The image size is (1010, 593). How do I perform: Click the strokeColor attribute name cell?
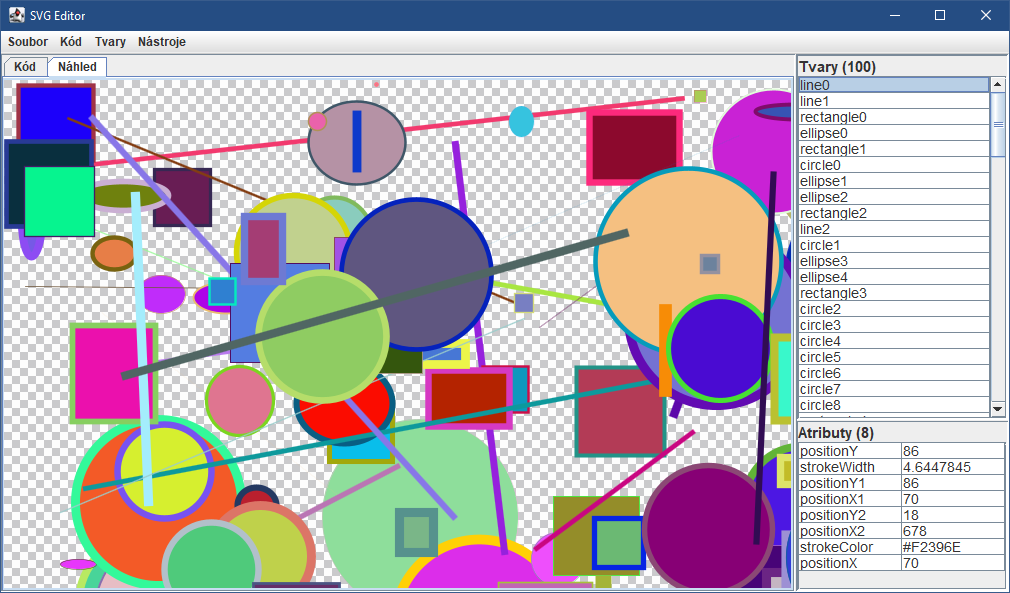(x=850, y=547)
